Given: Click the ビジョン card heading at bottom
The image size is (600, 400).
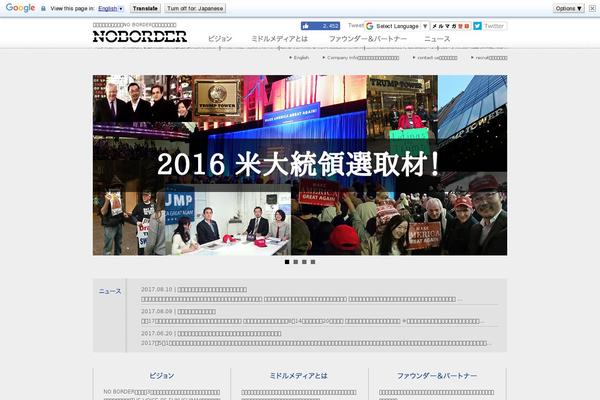Looking at the screenshot, I should [x=161, y=376].
